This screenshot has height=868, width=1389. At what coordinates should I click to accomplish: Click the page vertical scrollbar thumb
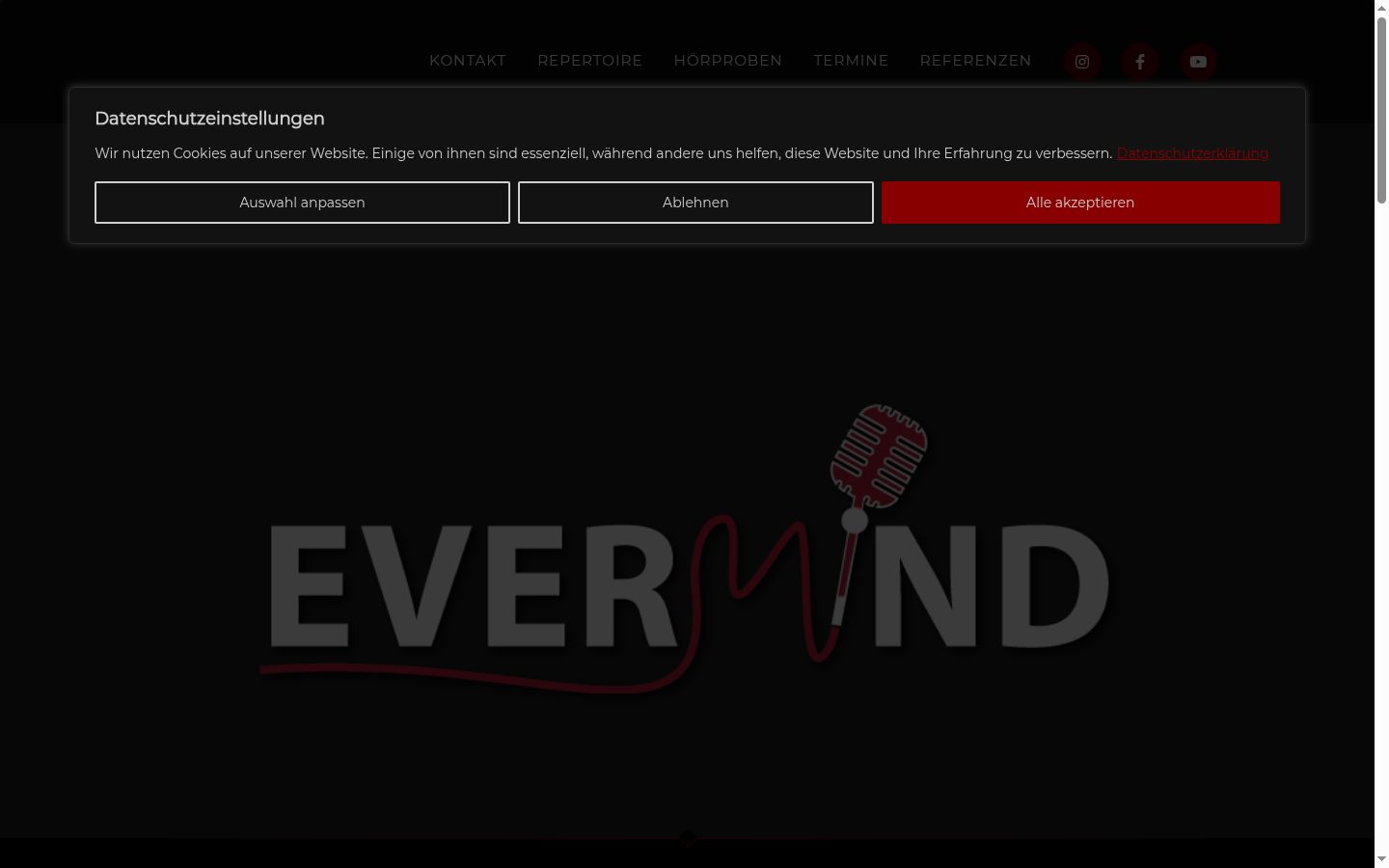click(1381, 110)
